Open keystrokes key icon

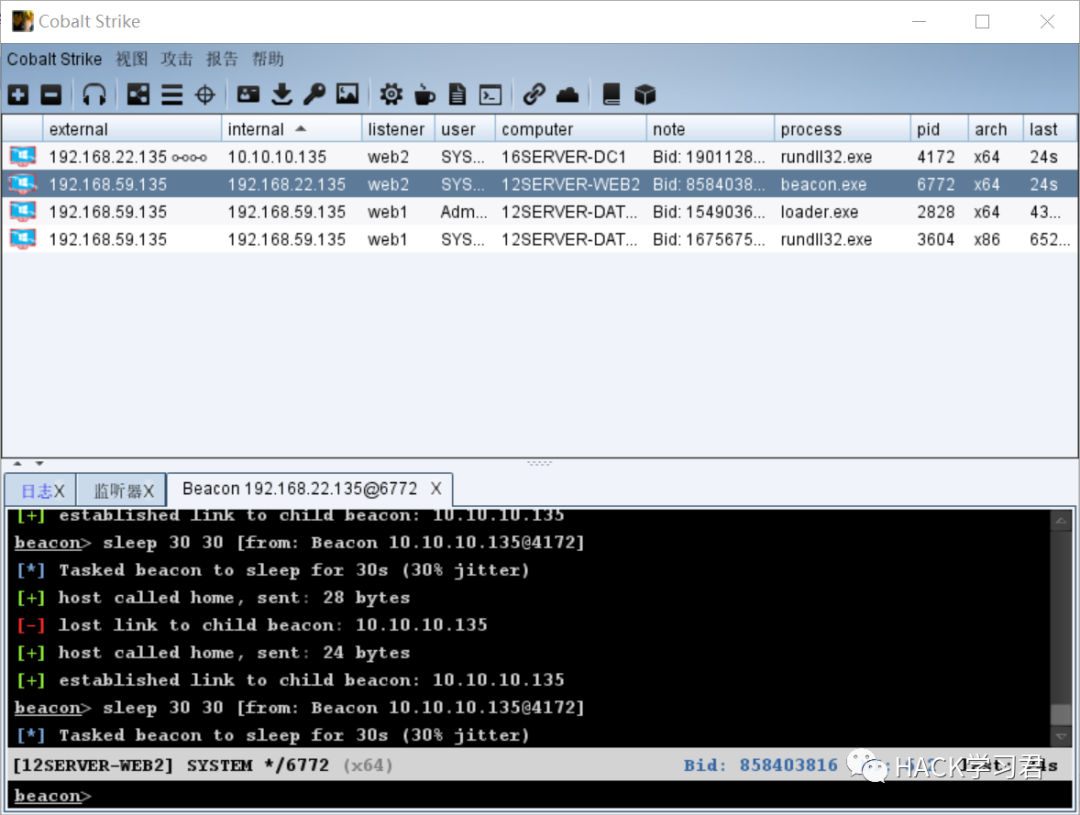tap(314, 94)
